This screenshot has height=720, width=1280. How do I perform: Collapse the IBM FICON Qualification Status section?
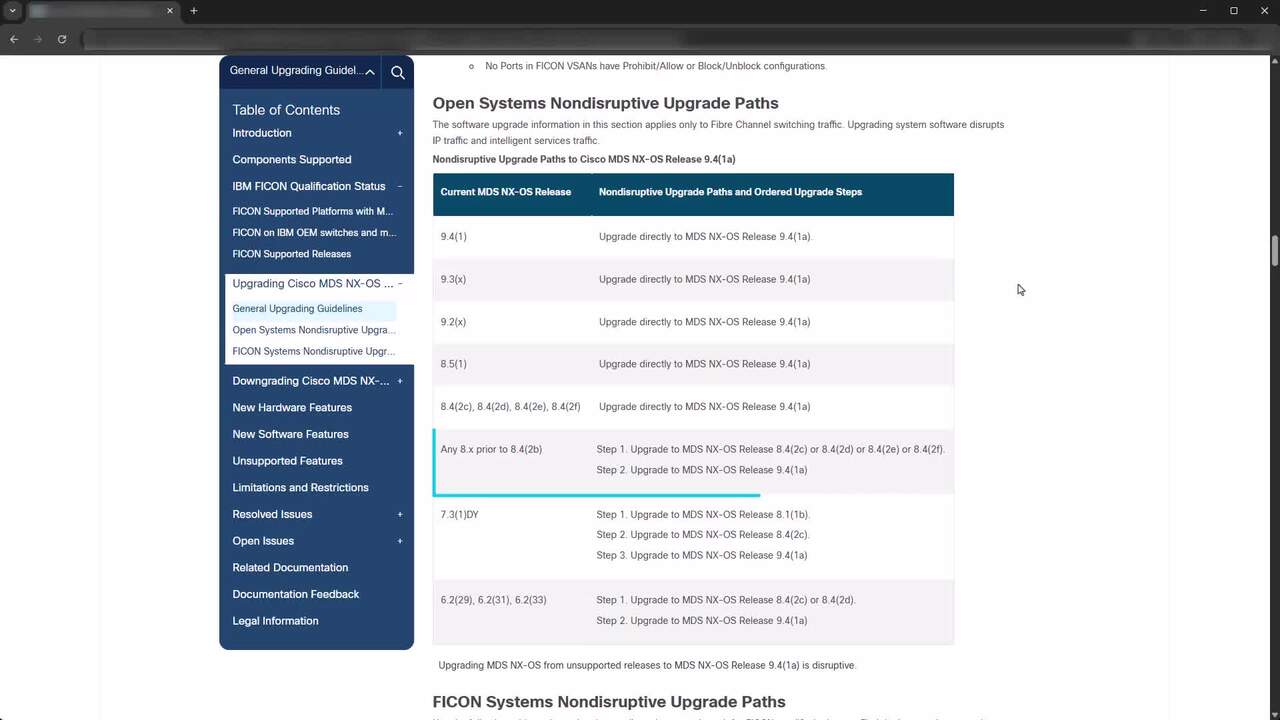(400, 186)
